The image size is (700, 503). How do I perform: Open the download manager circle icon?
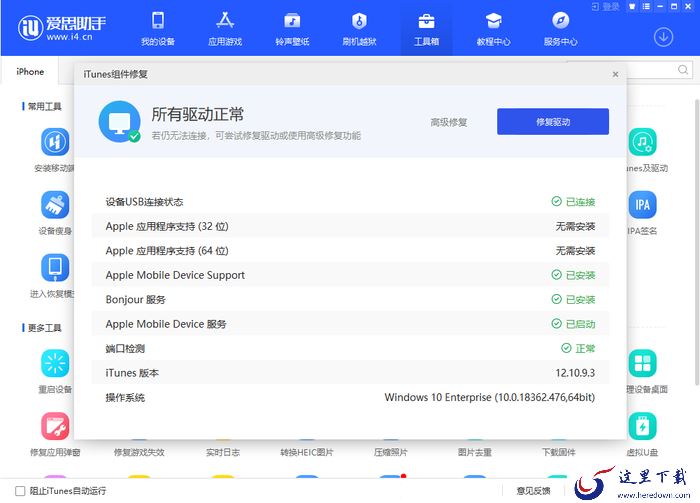663,37
